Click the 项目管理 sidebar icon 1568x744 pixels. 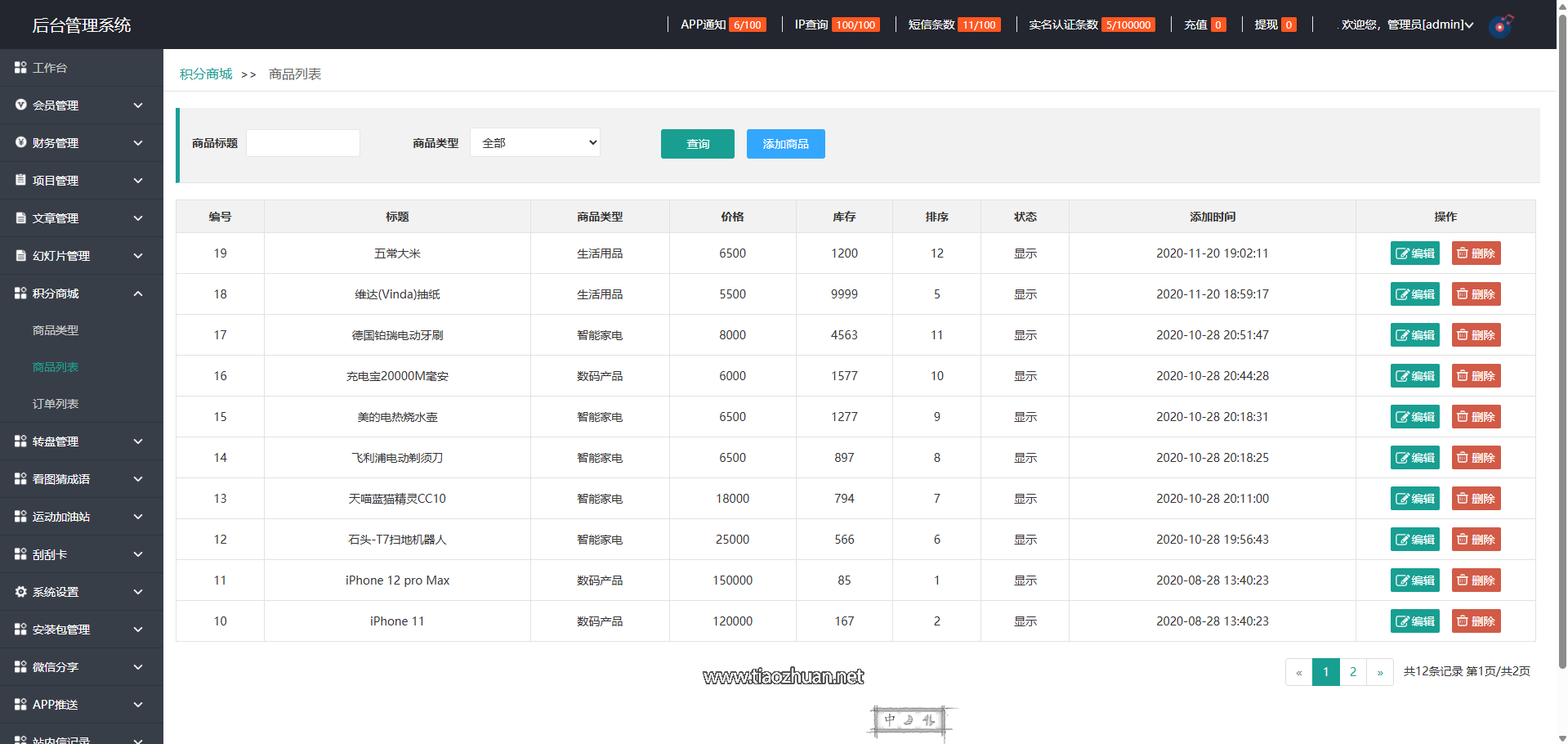click(x=20, y=181)
